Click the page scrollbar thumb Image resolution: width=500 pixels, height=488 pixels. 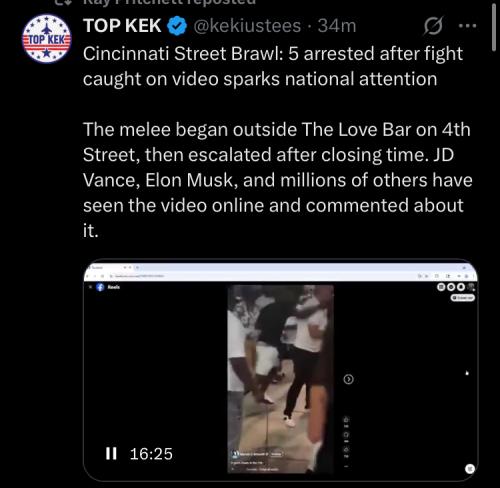(494, 27)
